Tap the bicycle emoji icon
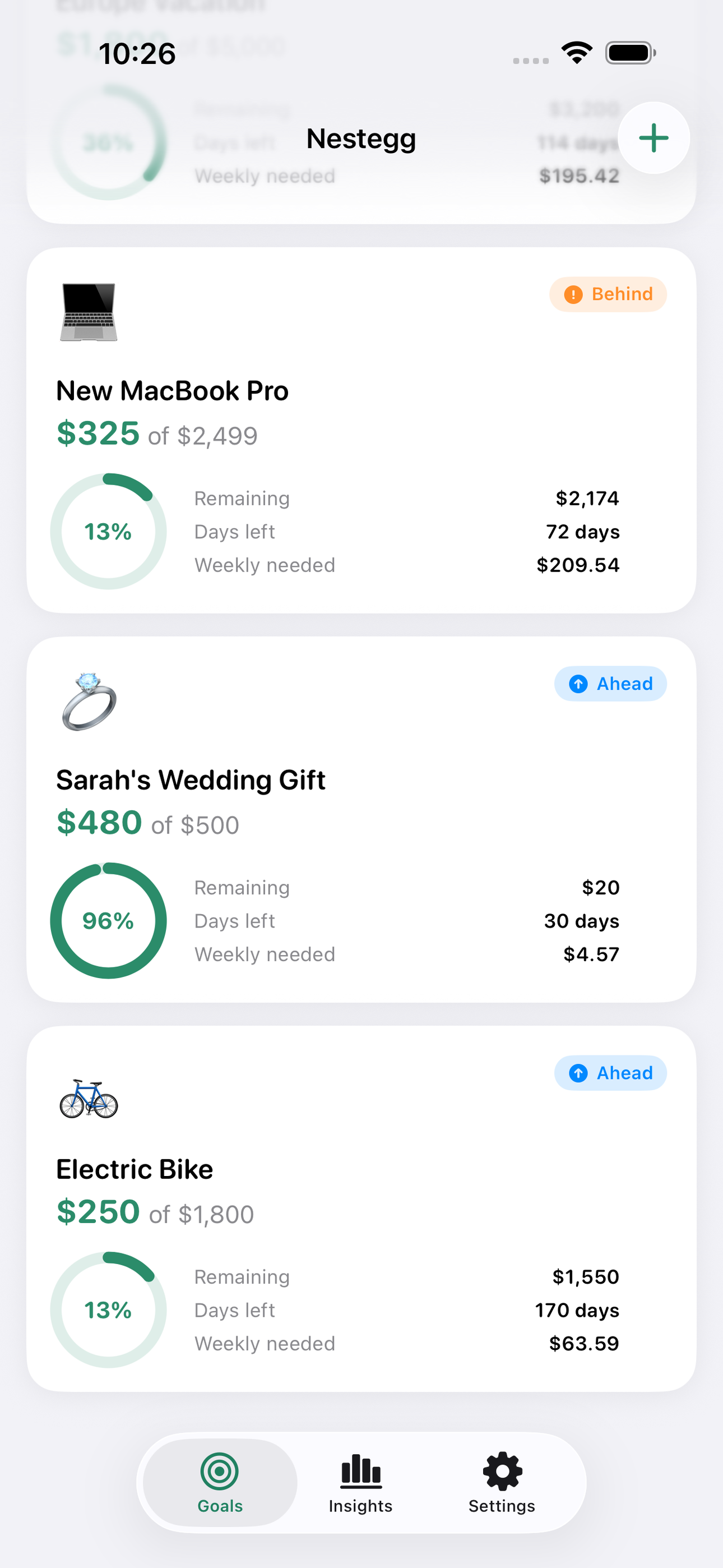This screenshot has width=723, height=1568. click(89, 1099)
